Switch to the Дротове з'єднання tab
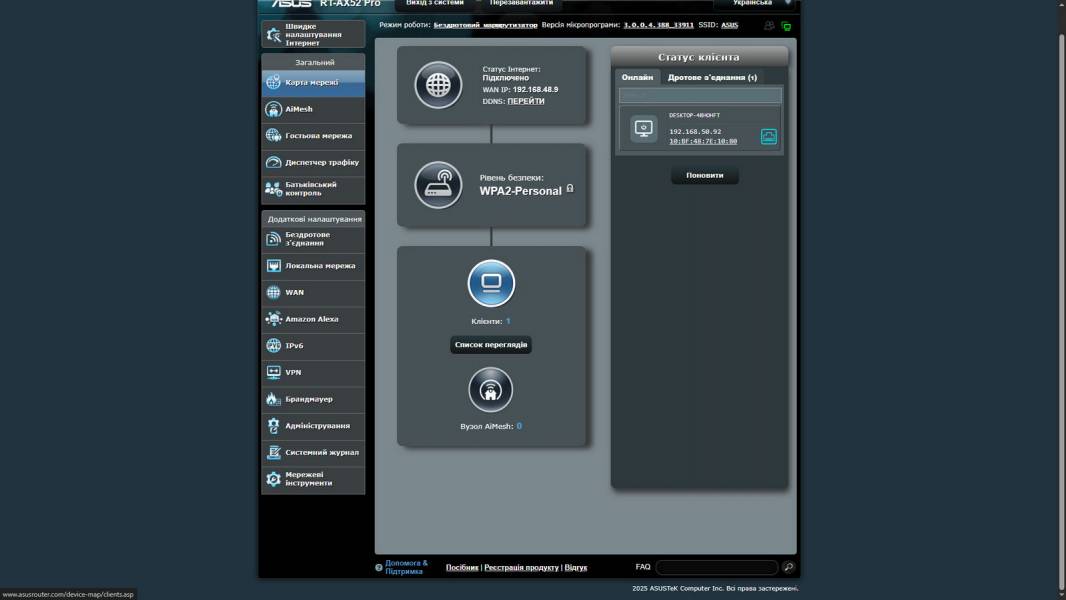 (712, 77)
